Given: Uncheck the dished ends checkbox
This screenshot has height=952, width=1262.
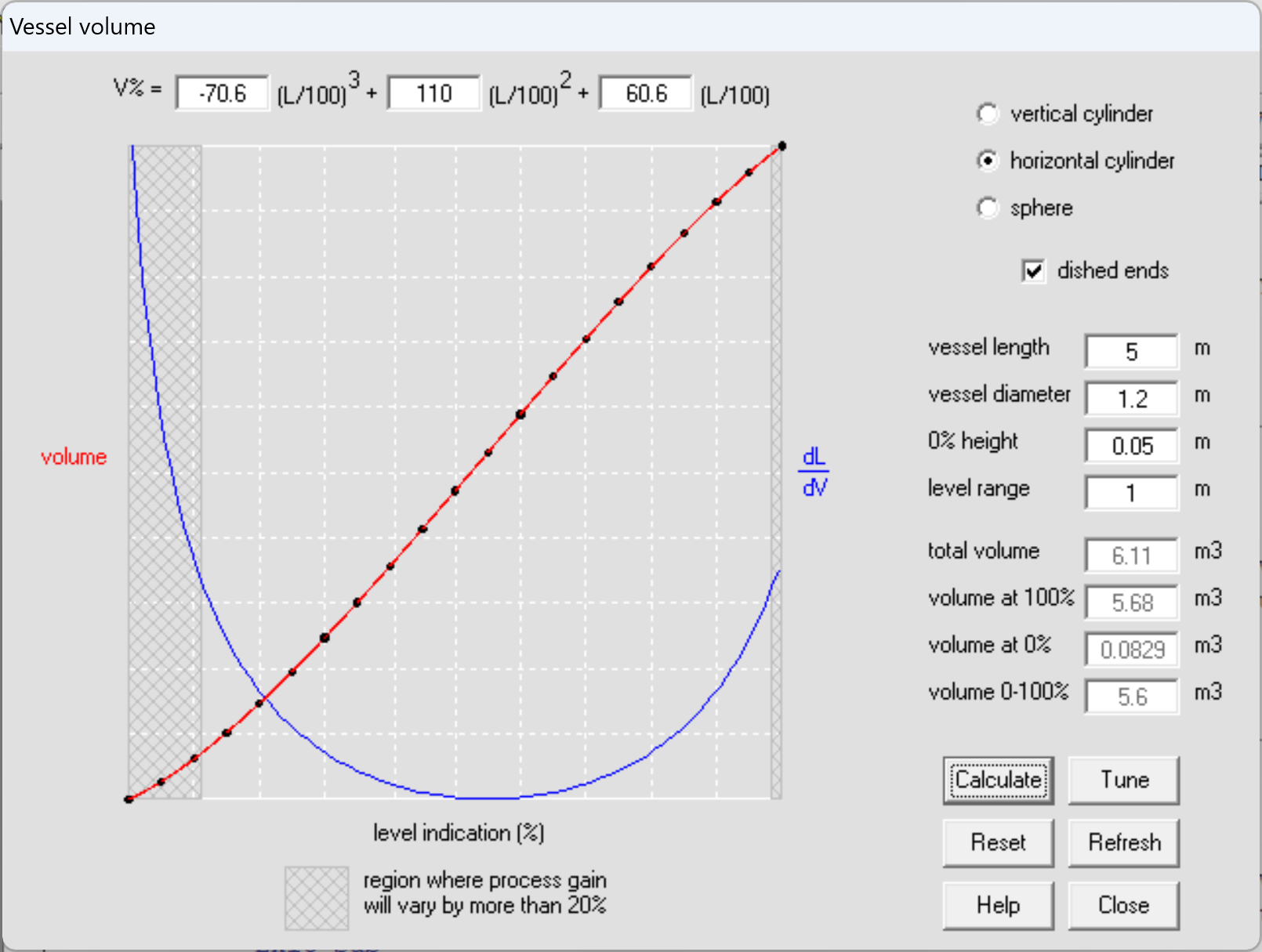Looking at the screenshot, I should (x=1033, y=271).
